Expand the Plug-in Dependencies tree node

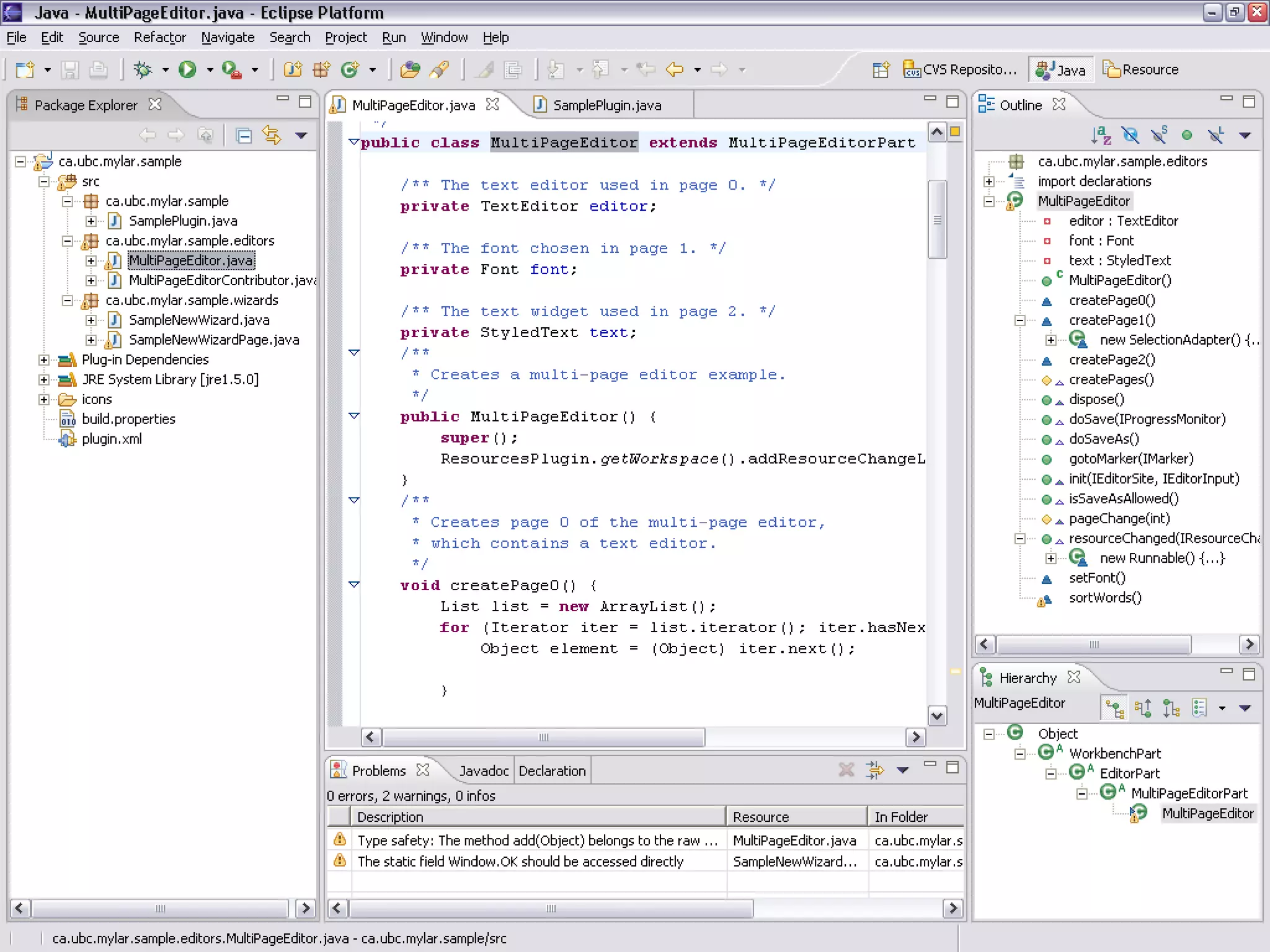(x=44, y=359)
